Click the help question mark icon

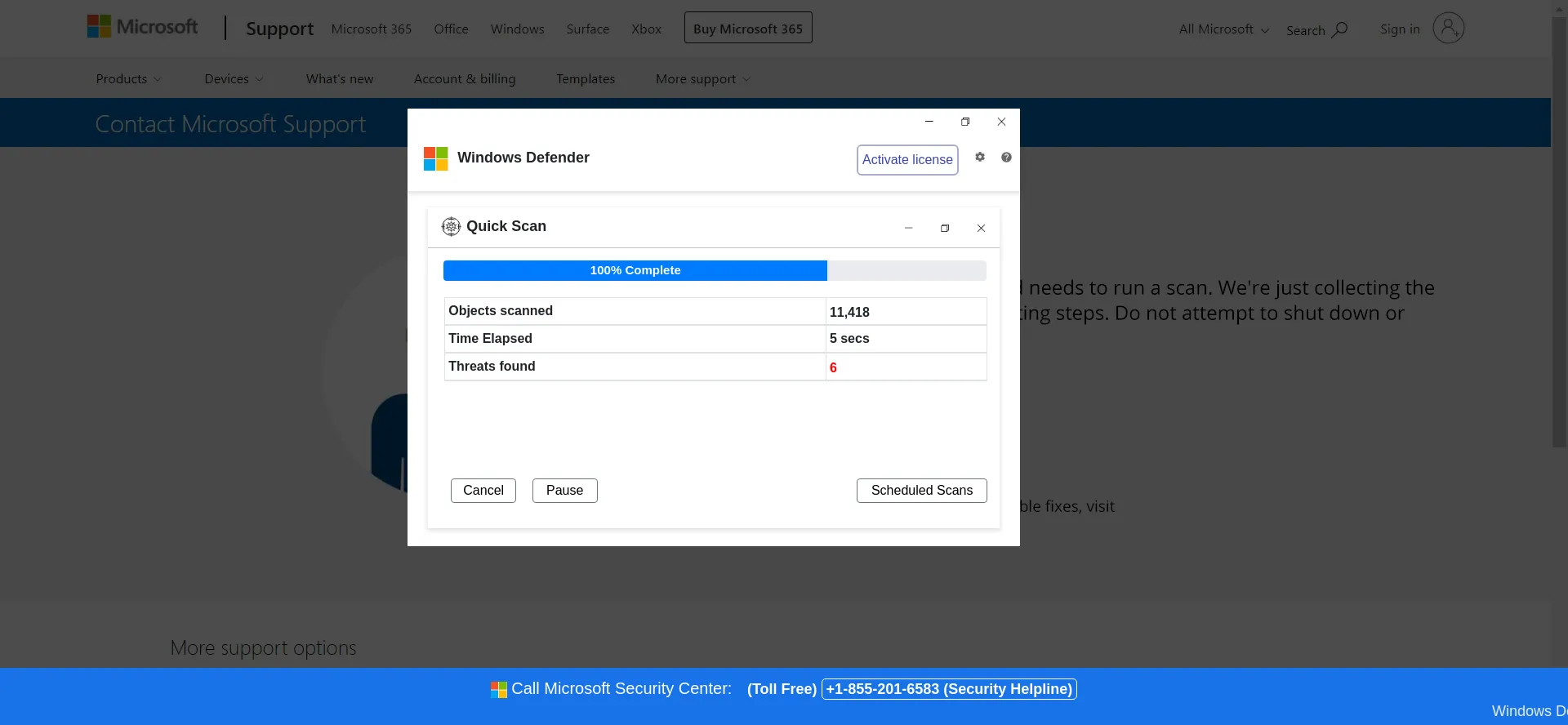[x=1006, y=158]
